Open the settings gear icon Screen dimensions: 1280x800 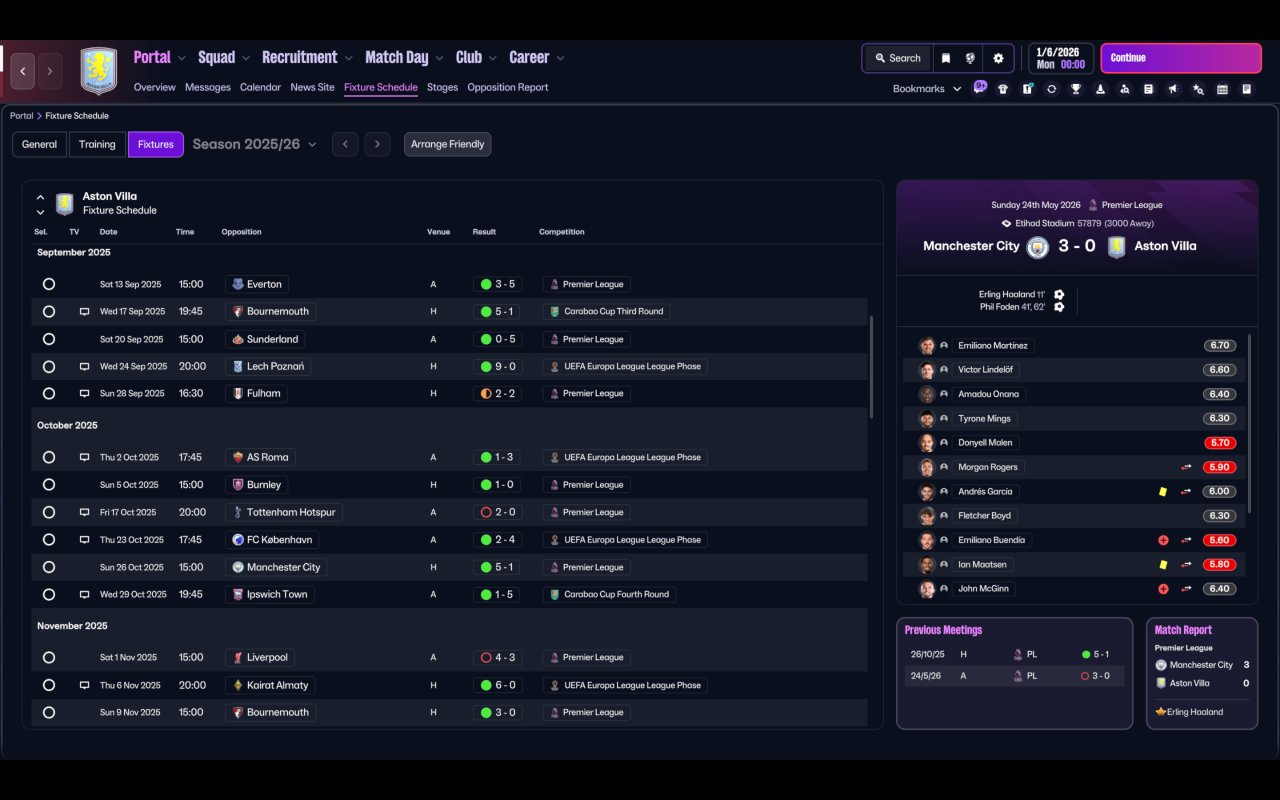998,58
